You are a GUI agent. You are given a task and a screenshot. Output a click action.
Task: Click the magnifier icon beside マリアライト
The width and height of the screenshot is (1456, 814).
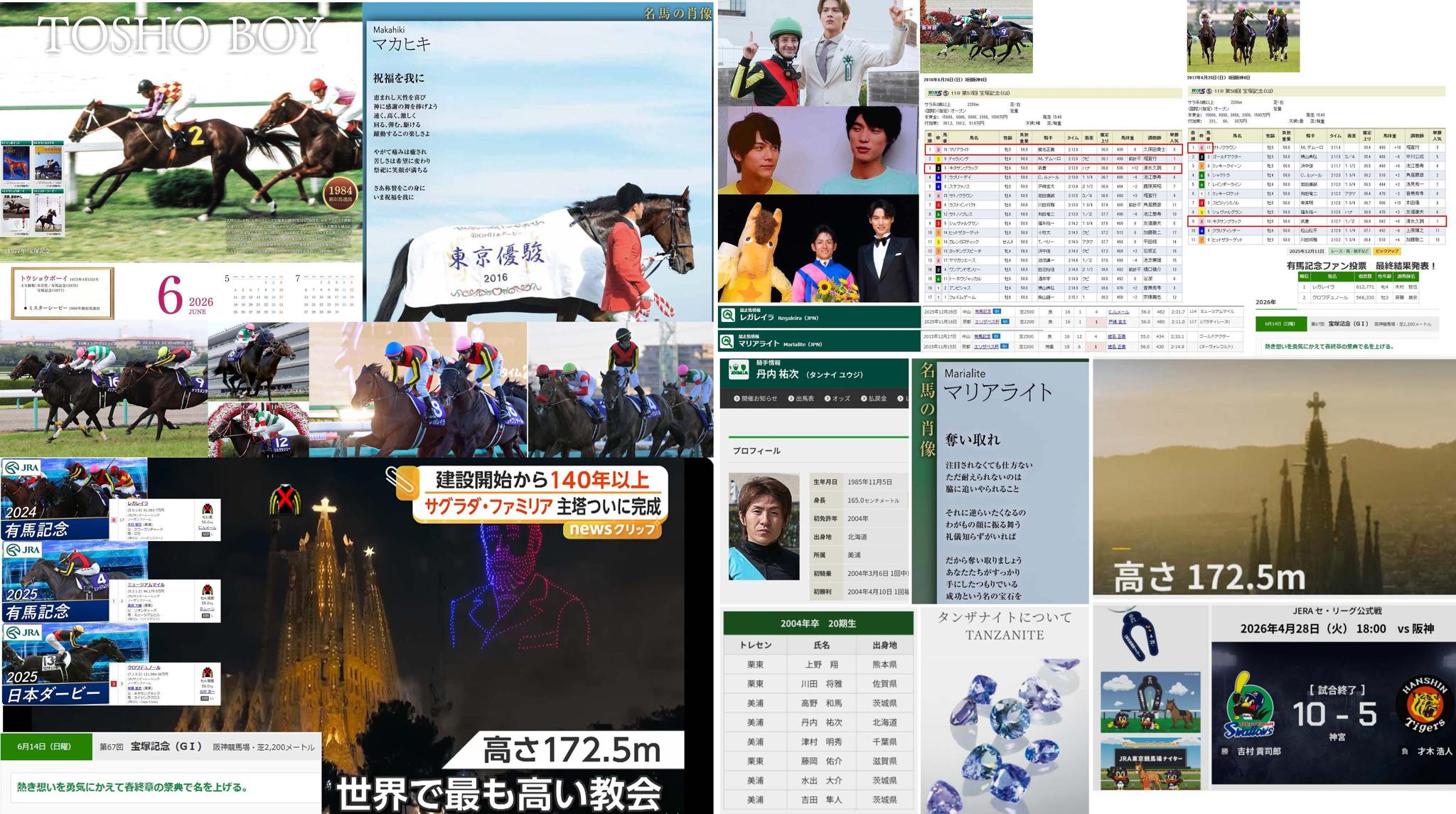[727, 342]
